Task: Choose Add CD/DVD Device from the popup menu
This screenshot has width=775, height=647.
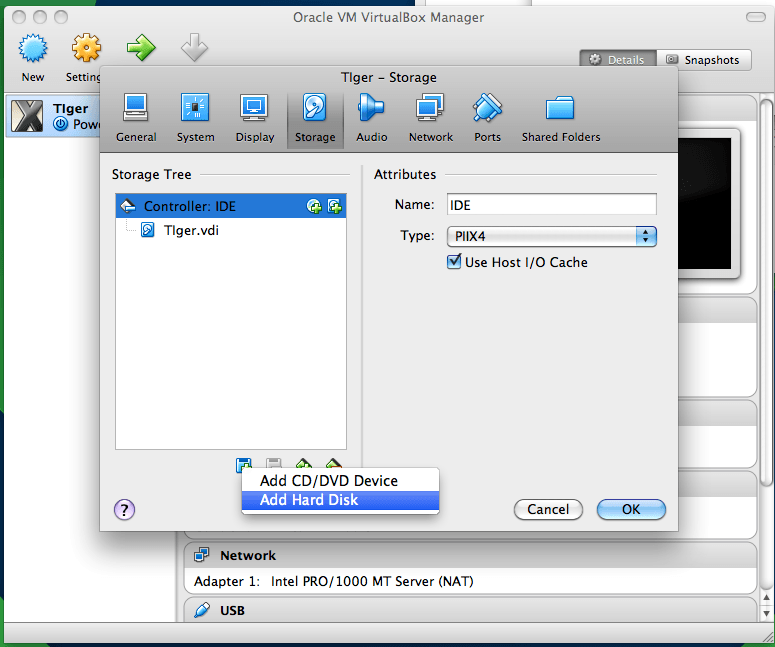Action: pos(340,480)
